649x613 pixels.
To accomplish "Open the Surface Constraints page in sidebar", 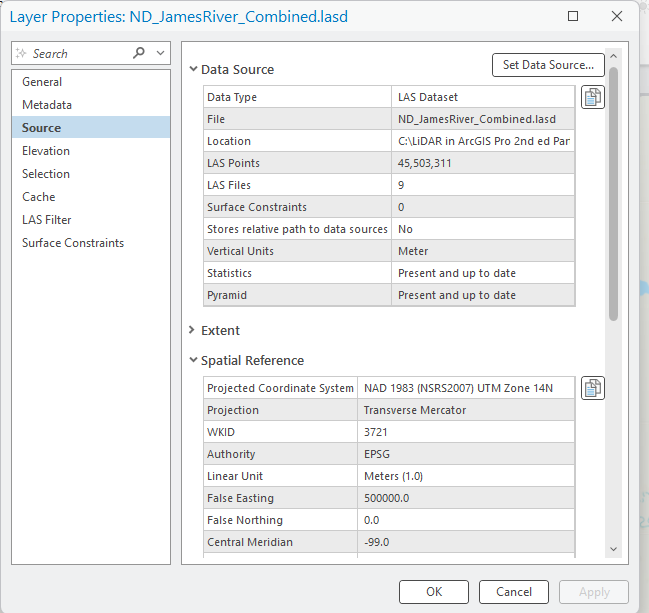I will coord(91,243).
